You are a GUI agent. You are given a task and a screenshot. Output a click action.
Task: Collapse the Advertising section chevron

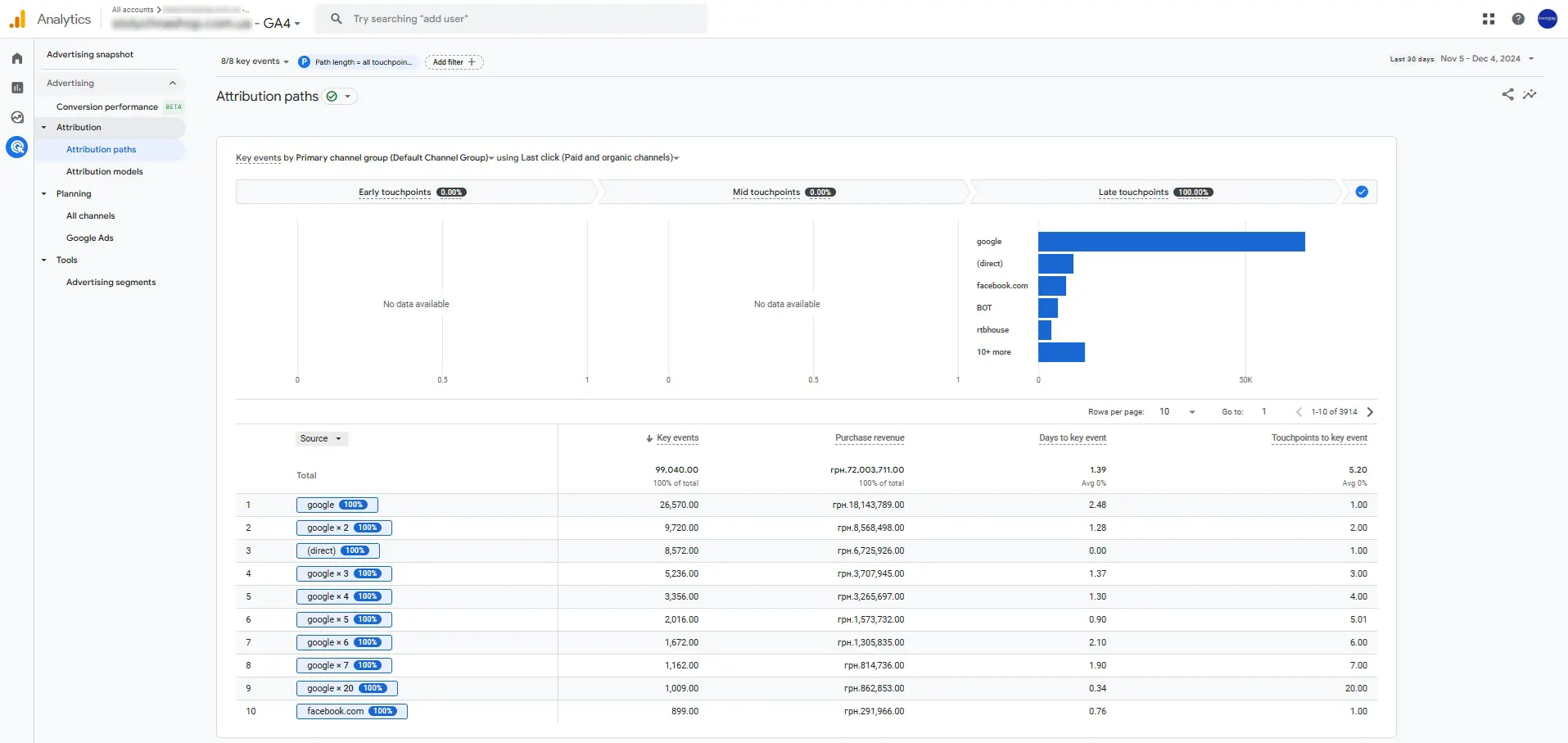tap(173, 84)
